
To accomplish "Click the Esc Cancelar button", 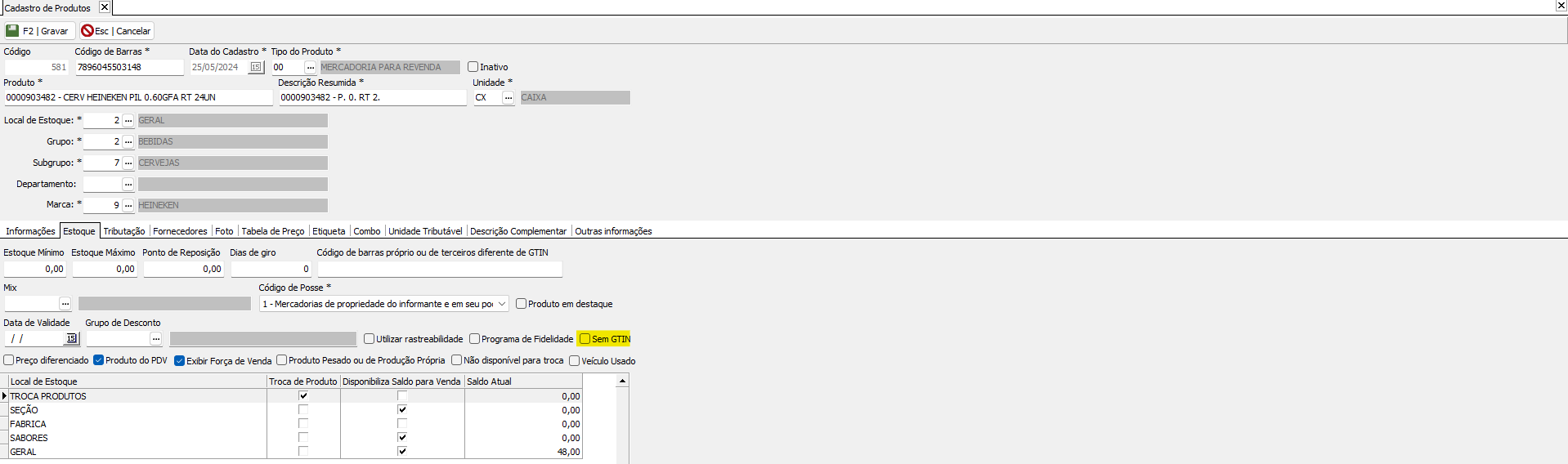I will tap(116, 31).
